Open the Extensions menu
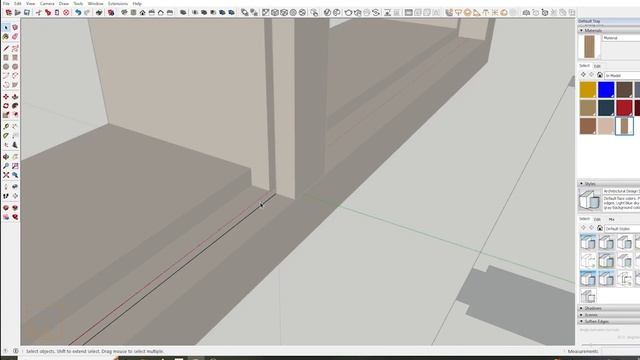Screen dimensions: 640x360 118,3
